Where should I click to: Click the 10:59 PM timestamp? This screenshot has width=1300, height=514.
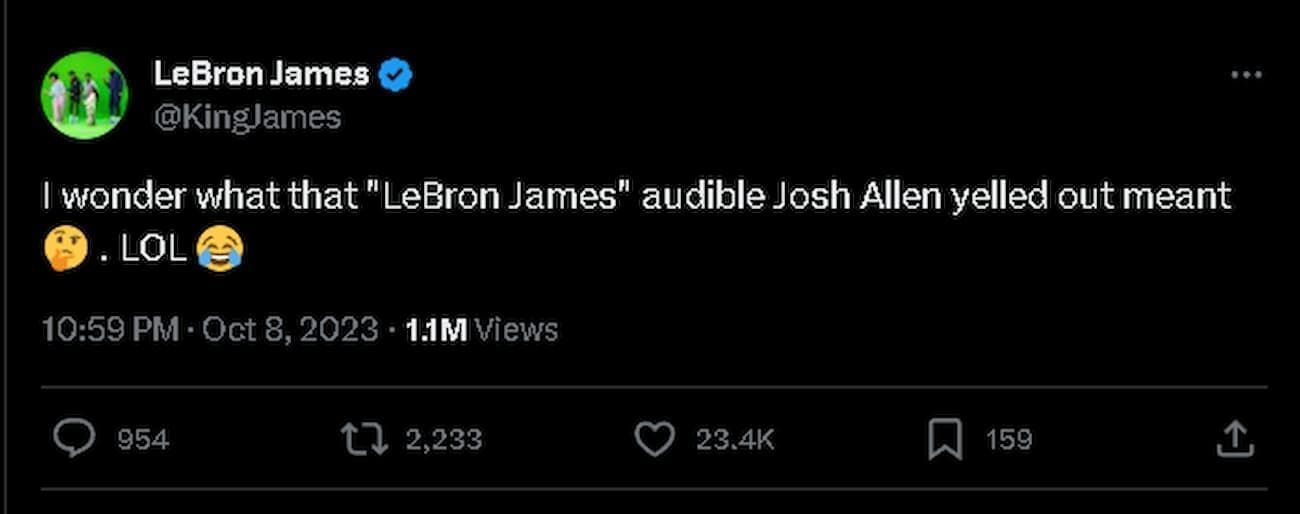click(110, 329)
